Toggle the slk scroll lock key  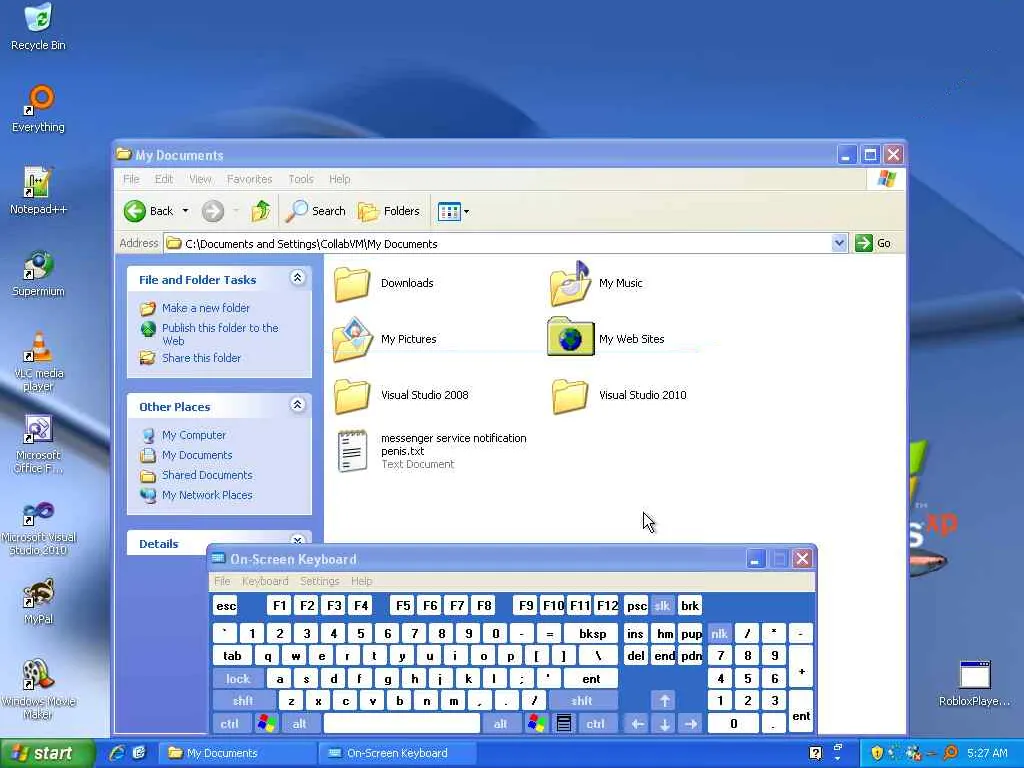(662, 606)
